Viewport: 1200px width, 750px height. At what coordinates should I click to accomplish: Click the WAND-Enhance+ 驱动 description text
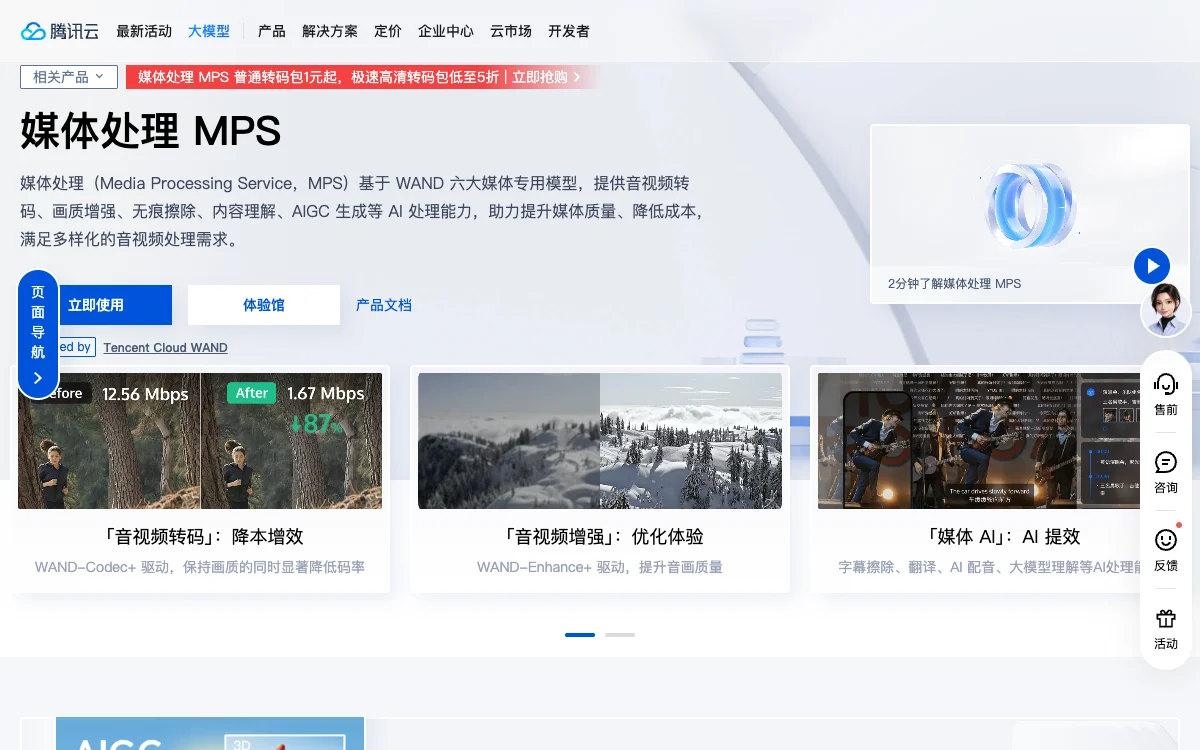[x=600, y=567]
